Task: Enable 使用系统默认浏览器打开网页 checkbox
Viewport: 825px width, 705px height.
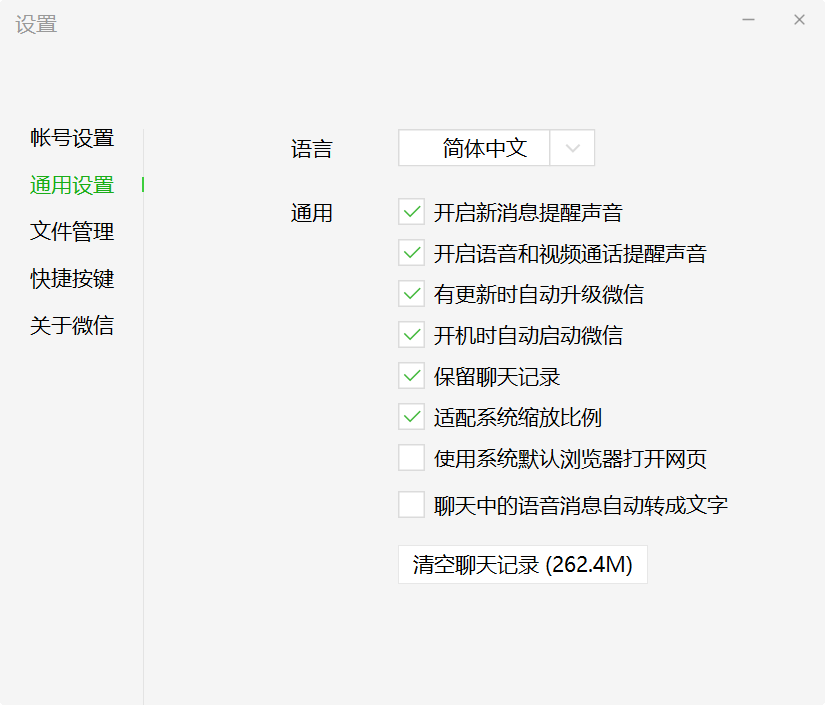Action: (x=411, y=458)
